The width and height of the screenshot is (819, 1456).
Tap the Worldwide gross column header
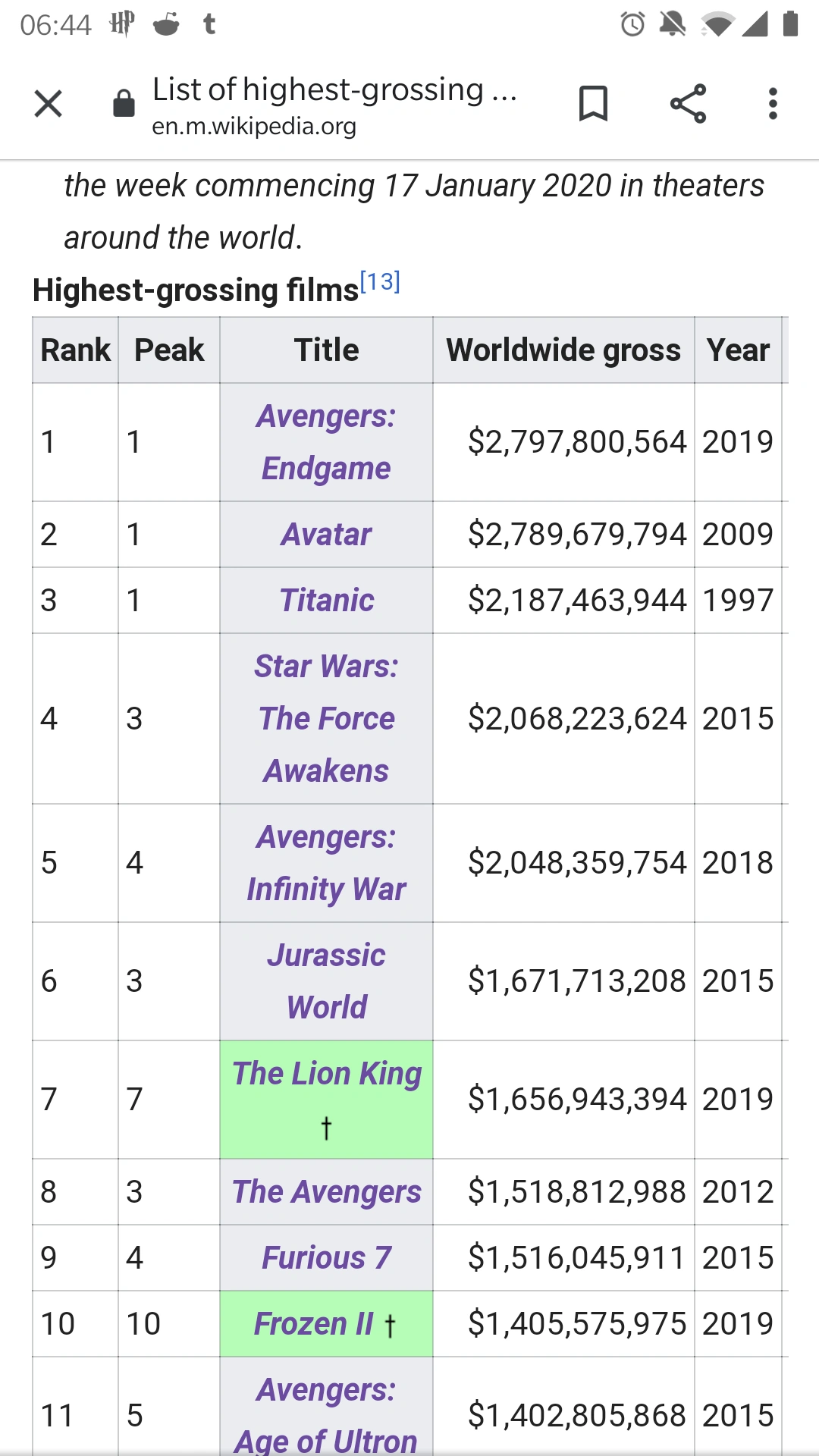coord(563,350)
